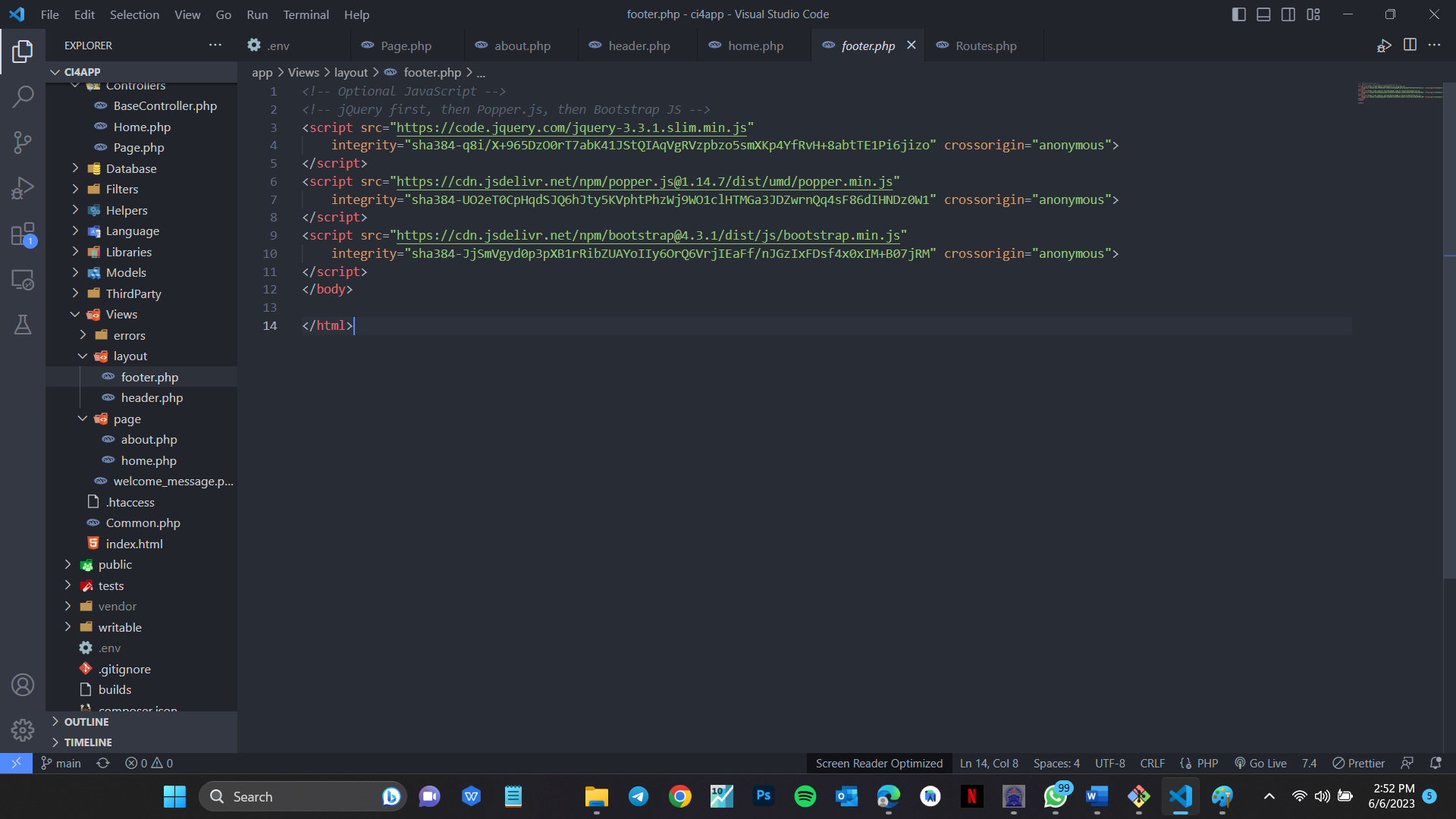This screenshot has height=819, width=1456.
Task: Open the Extensions view
Action: click(24, 234)
